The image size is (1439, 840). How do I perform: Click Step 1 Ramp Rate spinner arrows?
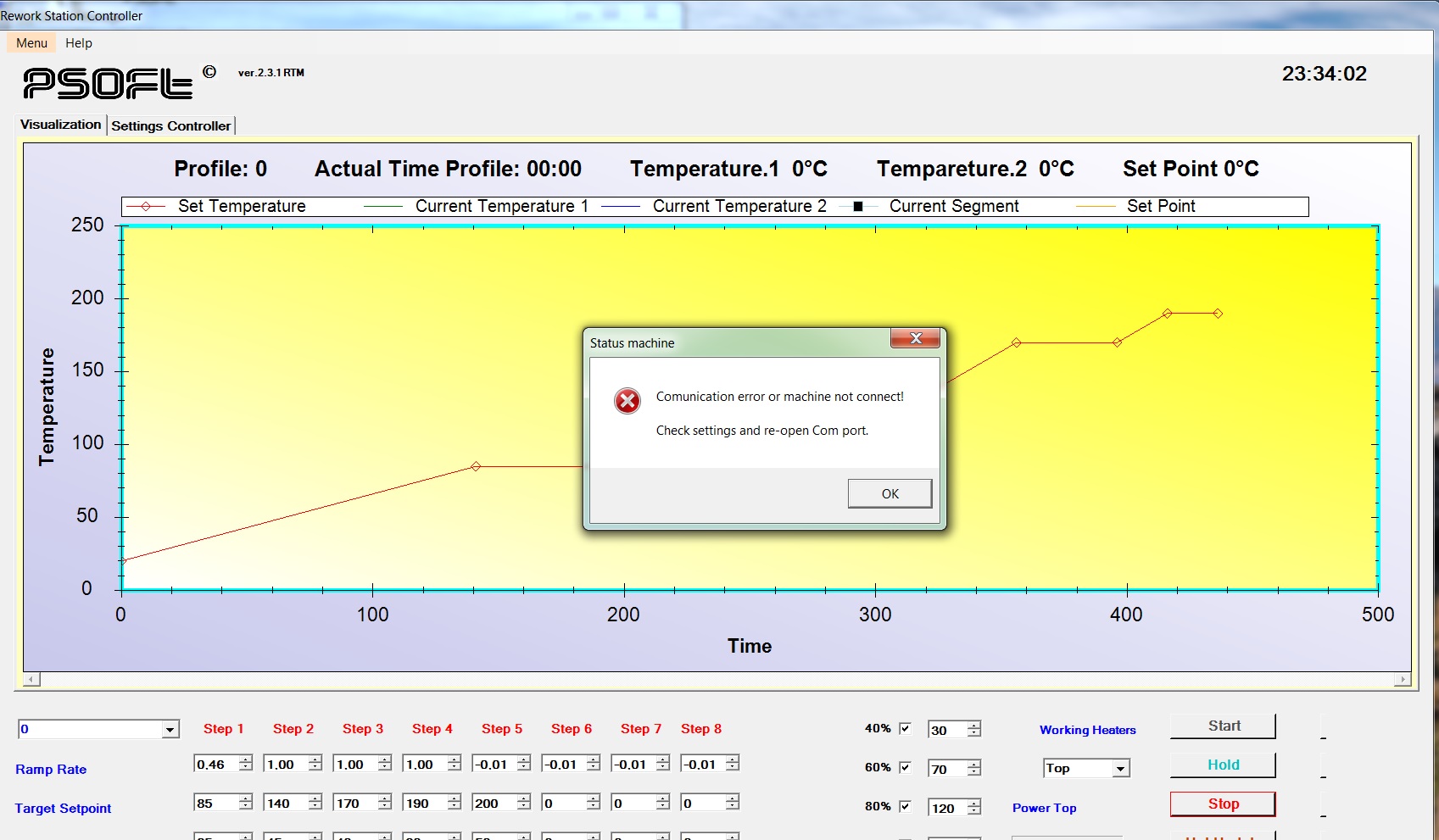point(246,764)
